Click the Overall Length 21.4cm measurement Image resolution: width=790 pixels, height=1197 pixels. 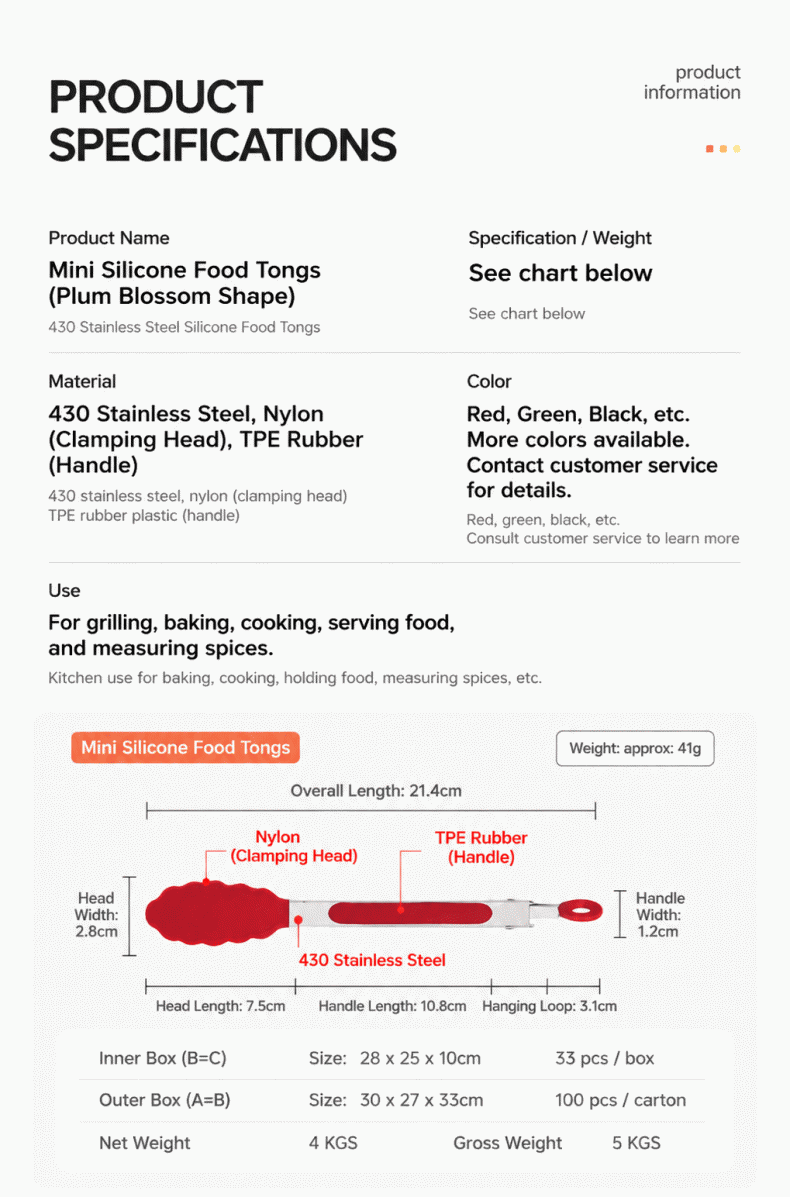click(x=376, y=791)
